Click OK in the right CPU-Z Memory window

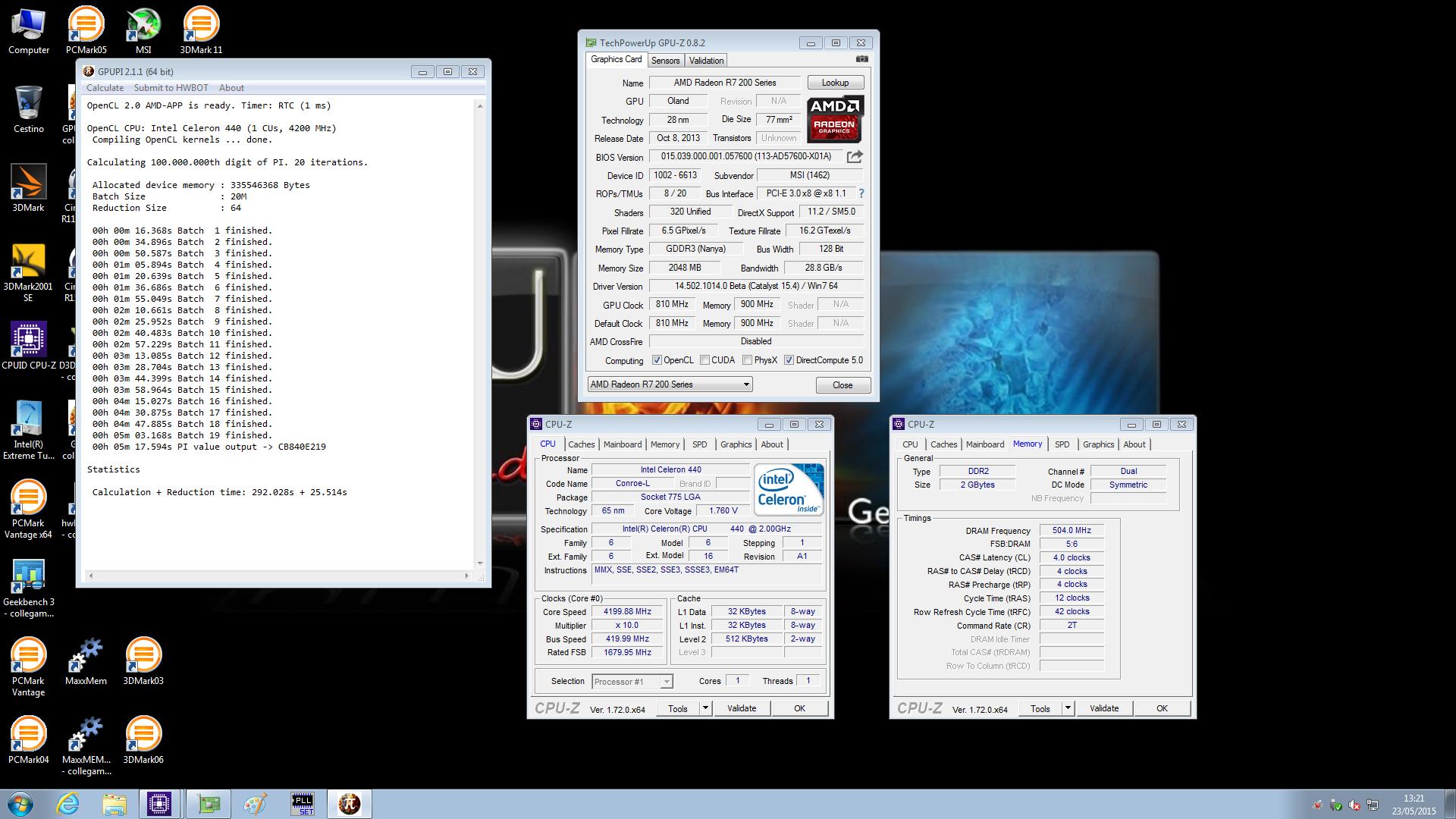tap(1162, 708)
